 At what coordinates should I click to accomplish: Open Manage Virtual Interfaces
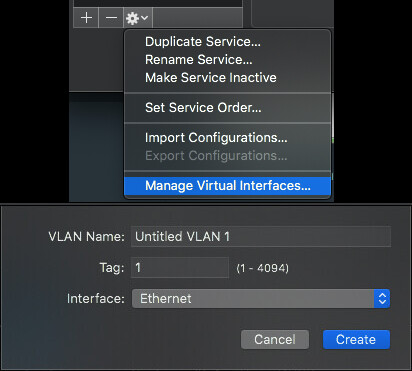click(x=227, y=186)
